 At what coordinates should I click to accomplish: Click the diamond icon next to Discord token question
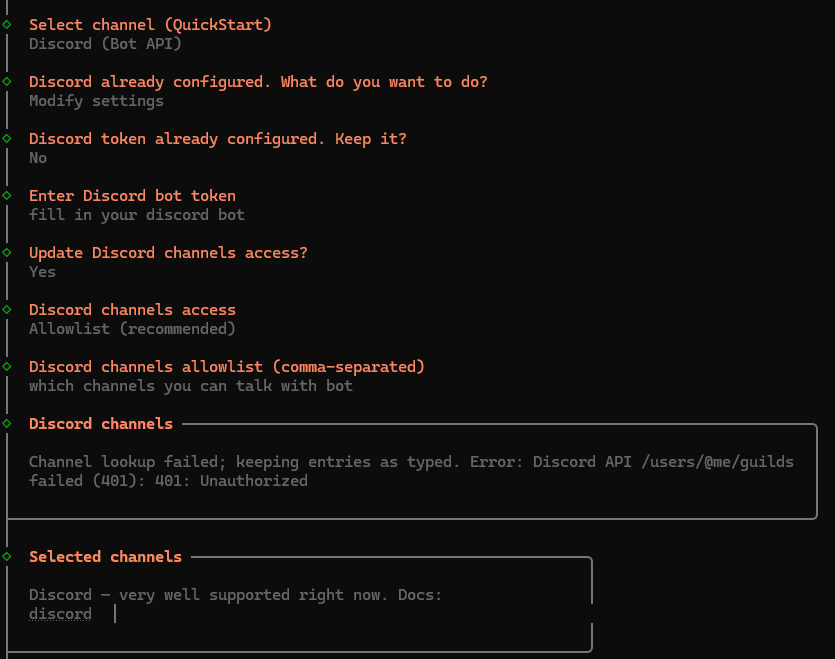(x=9, y=138)
